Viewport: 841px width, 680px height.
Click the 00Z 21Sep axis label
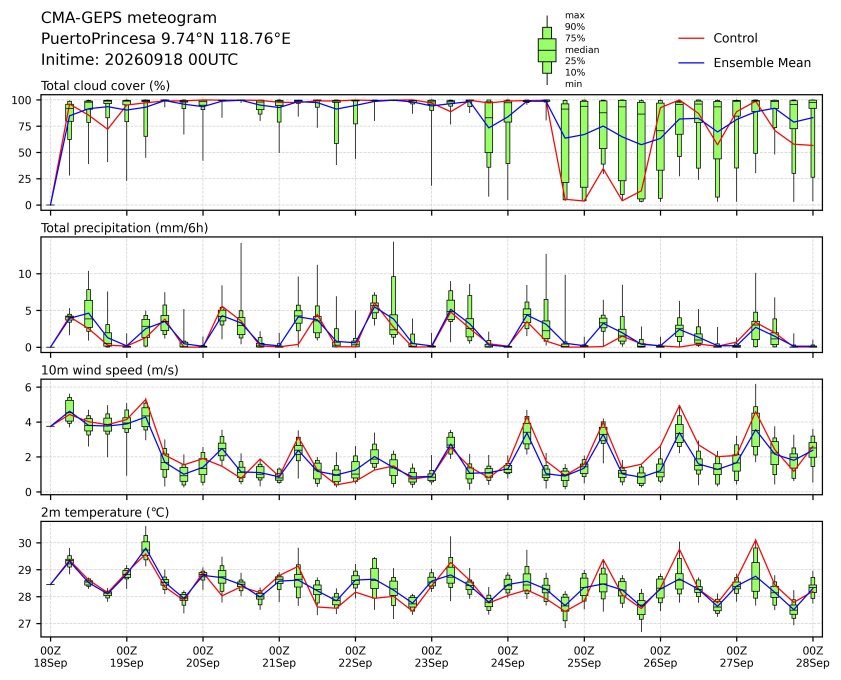(279, 657)
